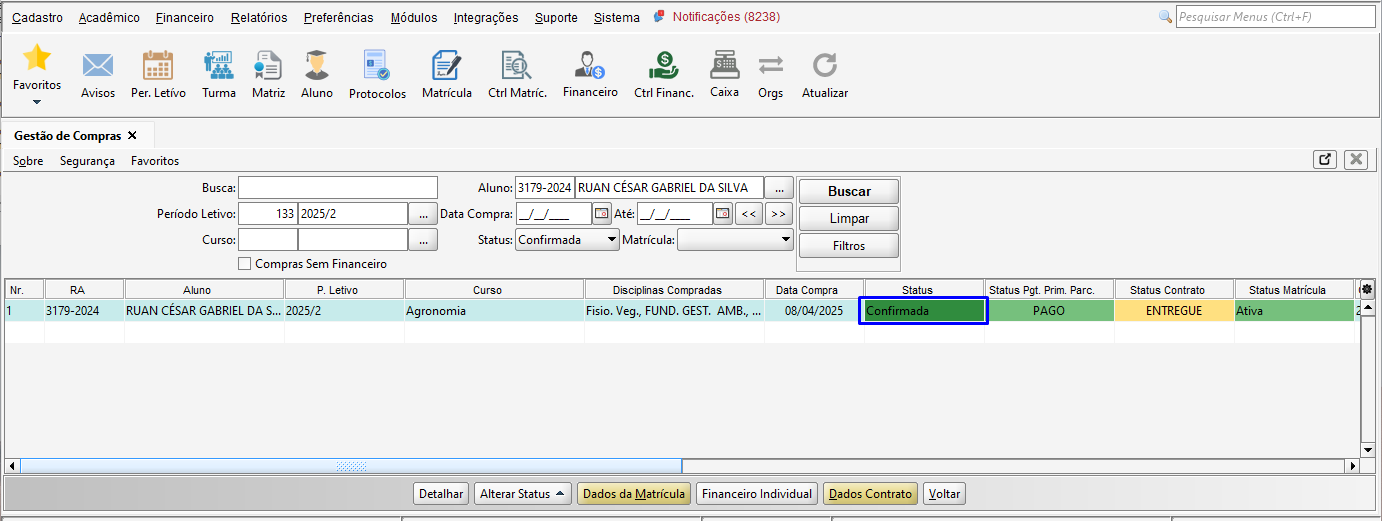Screen dimensions: 1382x521
Task: Click the horizontal scrollbar thumb of the grid
Action: click(351, 466)
